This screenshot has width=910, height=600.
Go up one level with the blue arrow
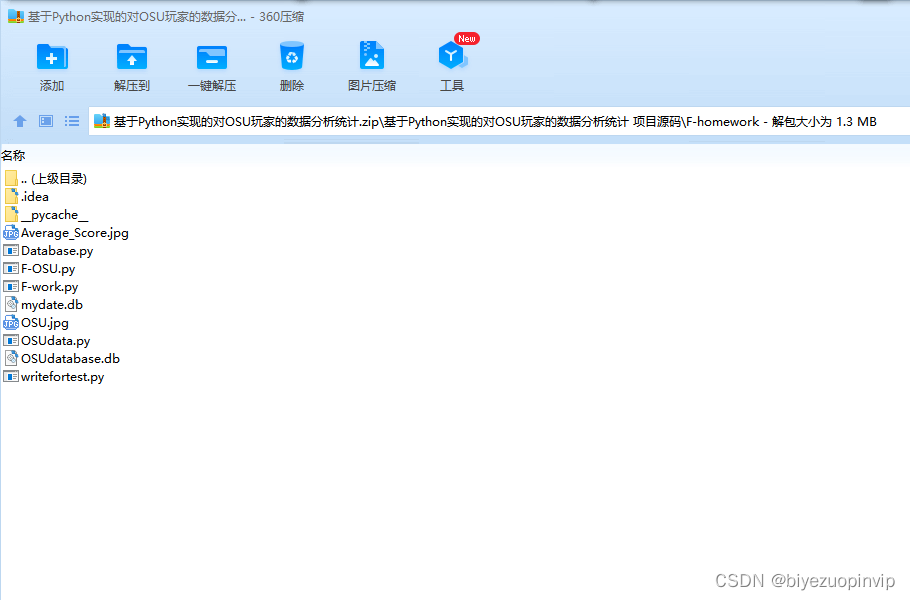tap(20, 121)
